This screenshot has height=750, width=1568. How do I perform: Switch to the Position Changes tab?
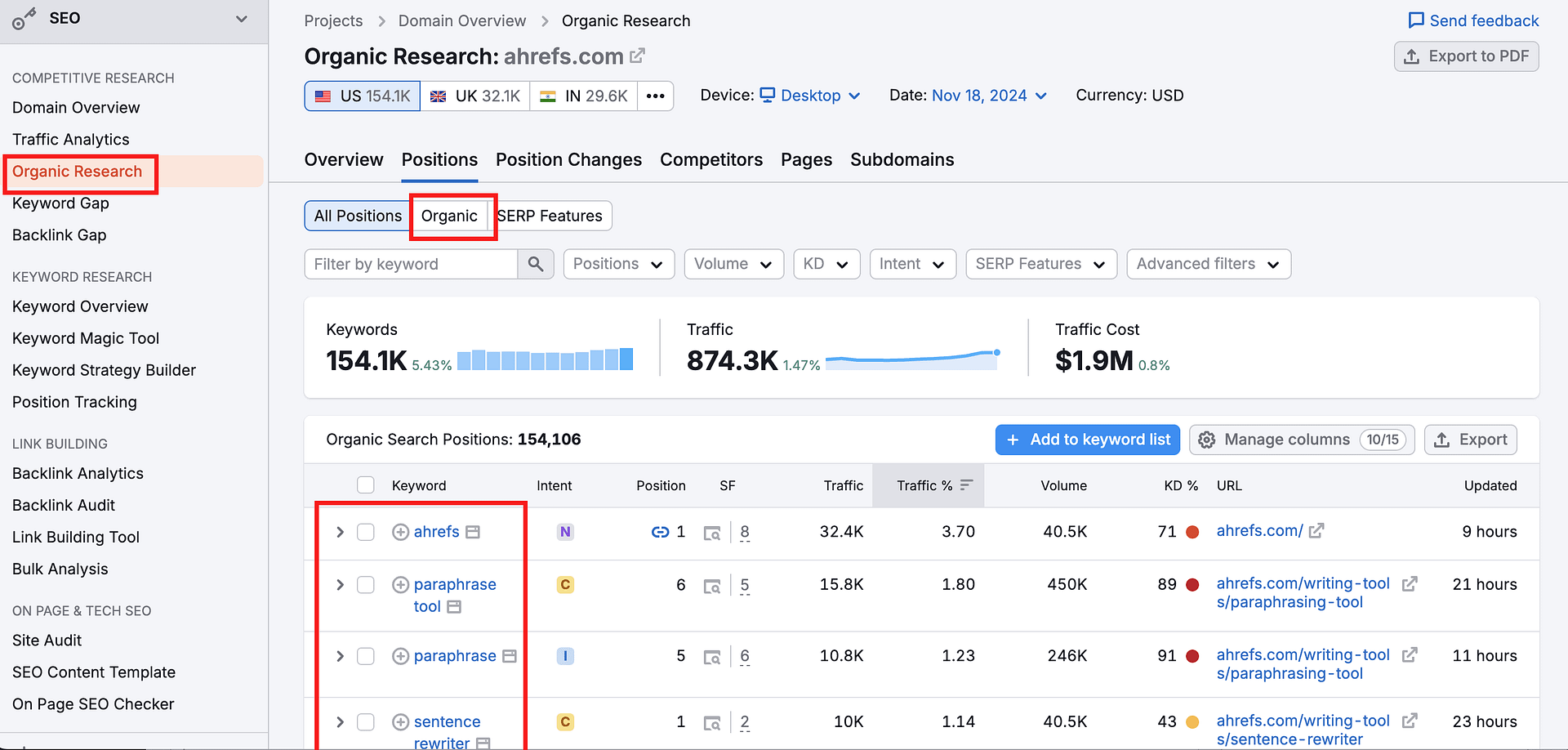[568, 159]
